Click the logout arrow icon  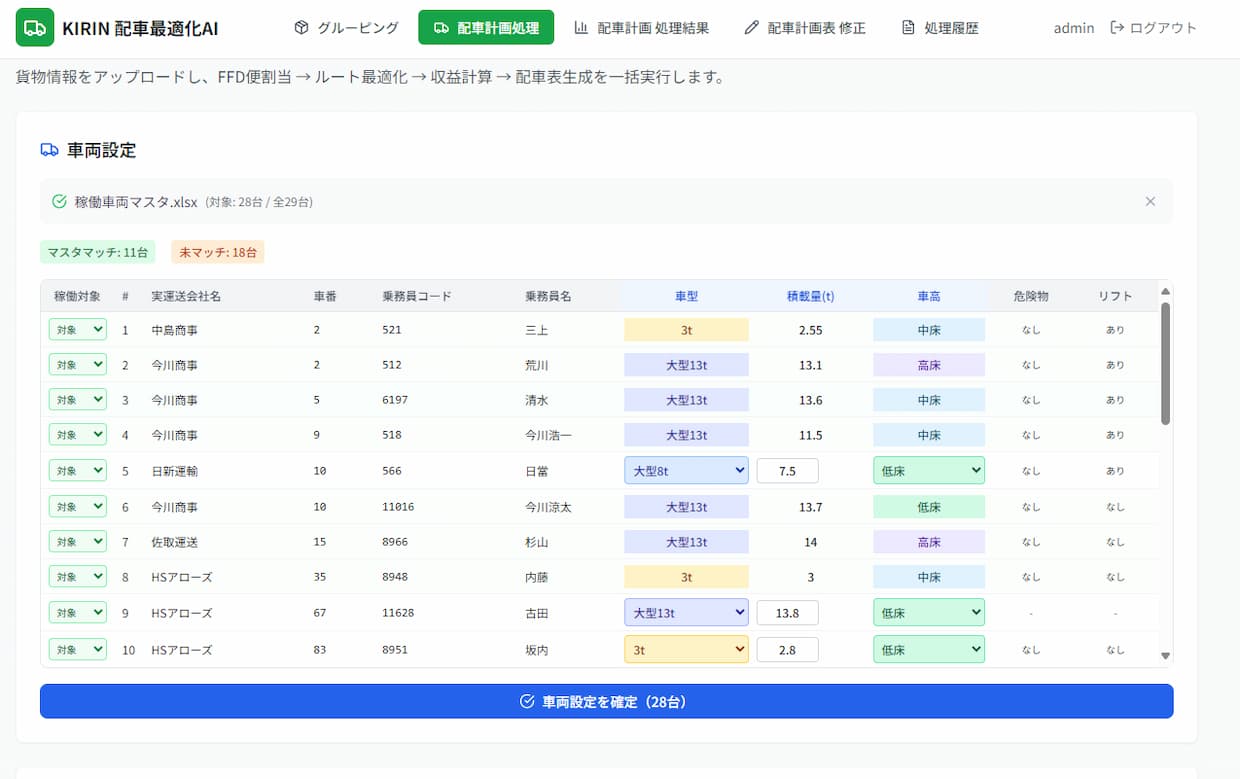[x=1117, y=28]
